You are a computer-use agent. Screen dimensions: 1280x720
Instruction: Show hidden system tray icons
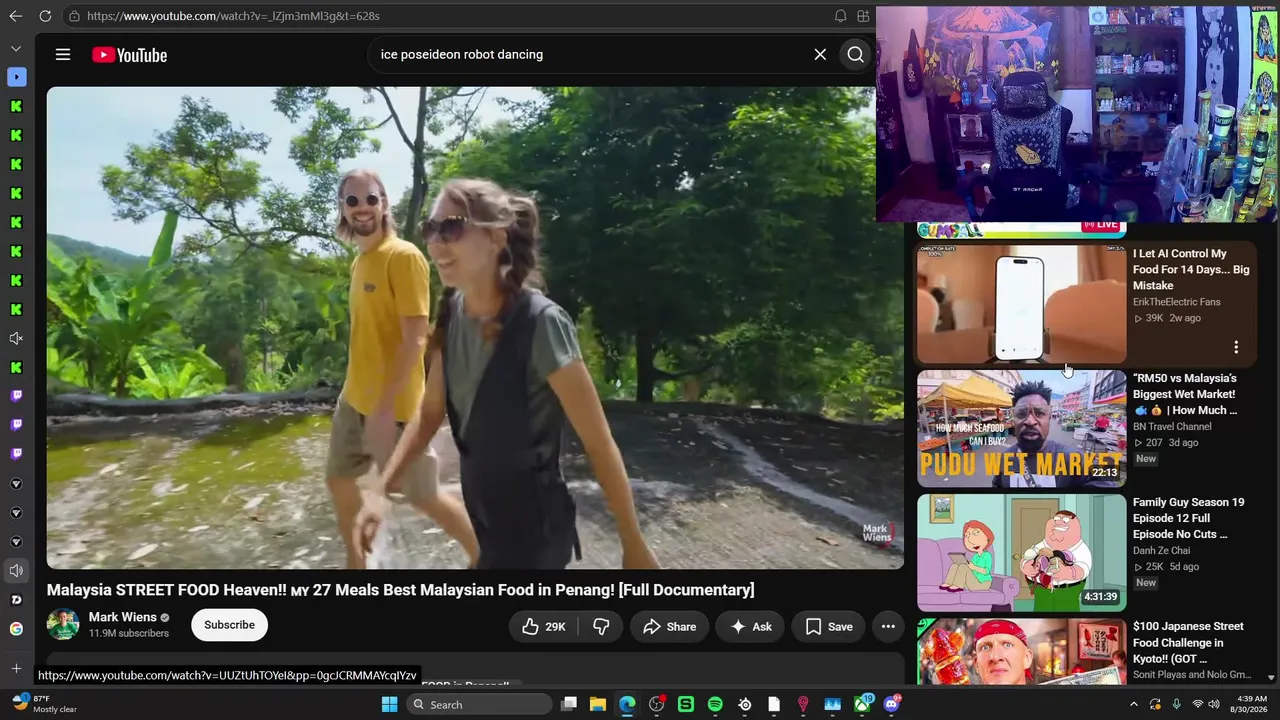click(x=1134, y=704)
